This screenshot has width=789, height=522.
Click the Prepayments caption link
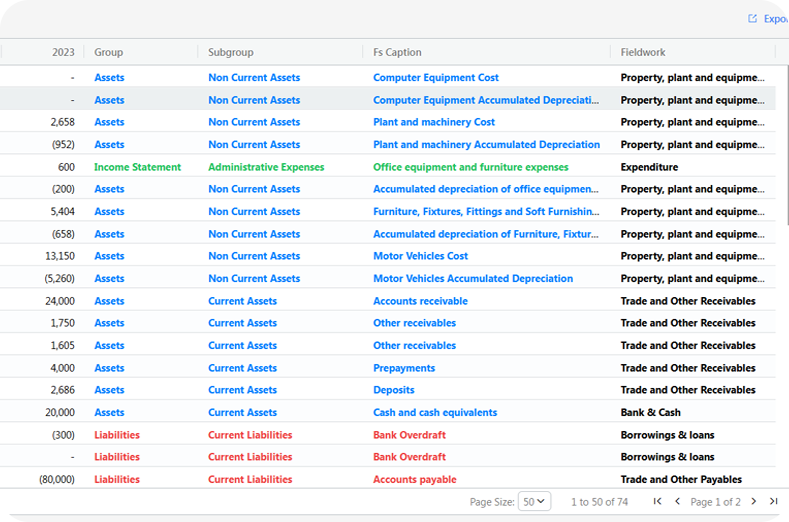[x=403, y=368]
